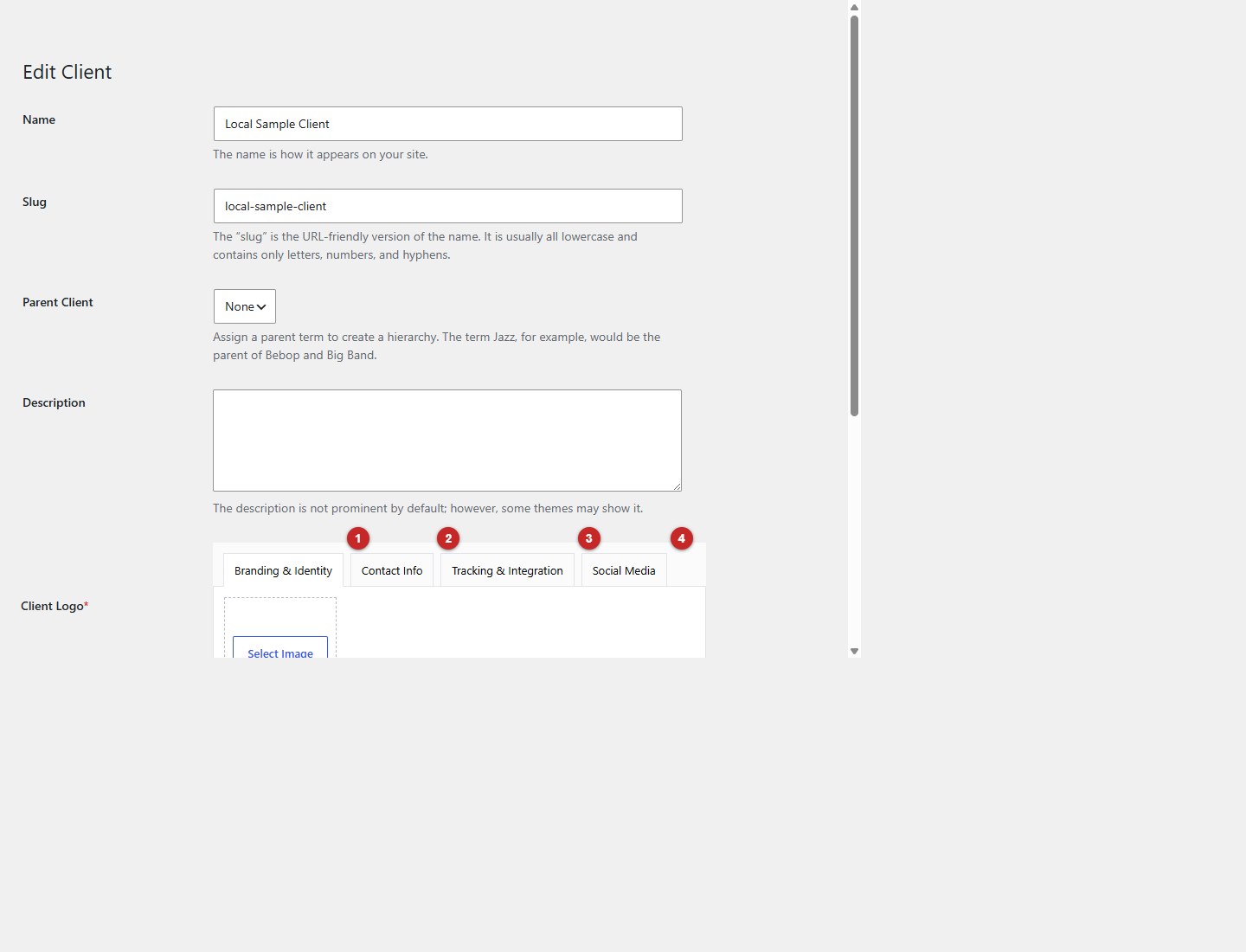Click the help text about assigning a parent term

click(437, 346)
